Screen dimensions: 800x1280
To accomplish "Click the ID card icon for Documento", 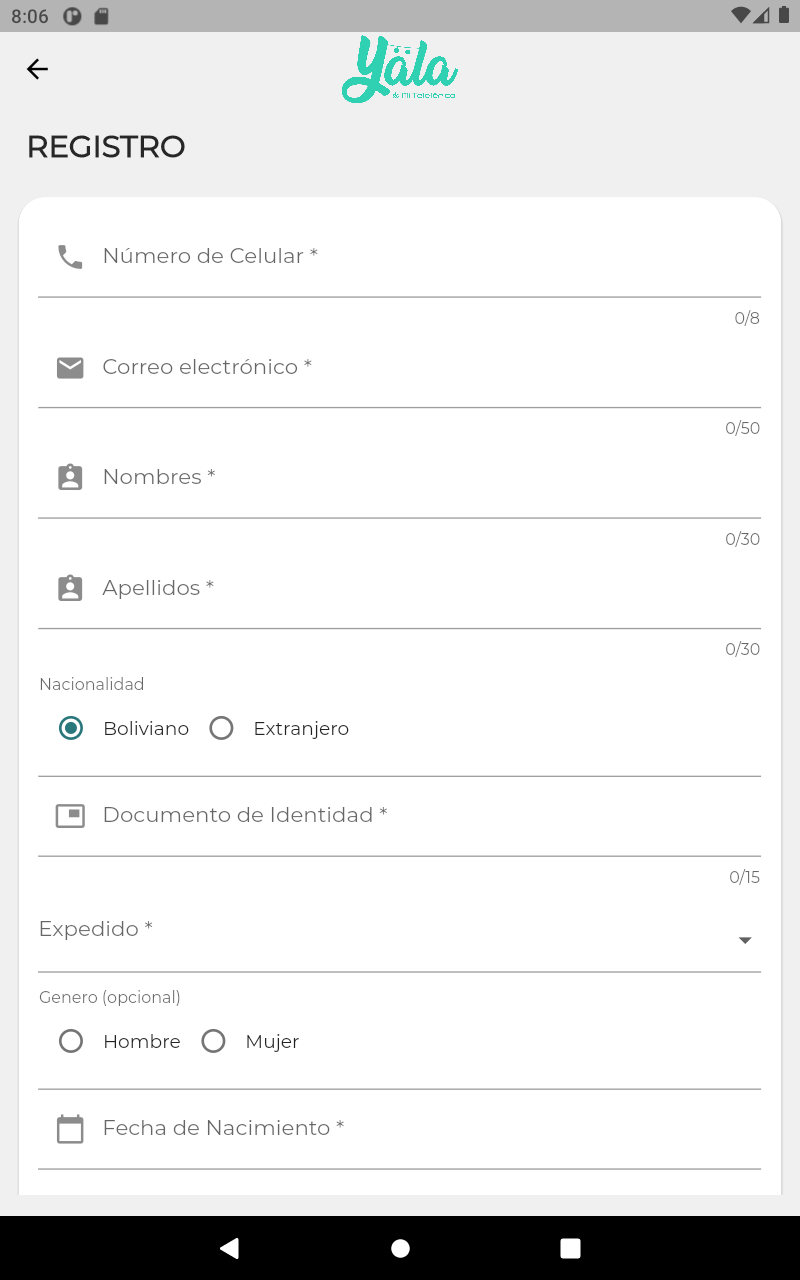I will coord(70,816).
